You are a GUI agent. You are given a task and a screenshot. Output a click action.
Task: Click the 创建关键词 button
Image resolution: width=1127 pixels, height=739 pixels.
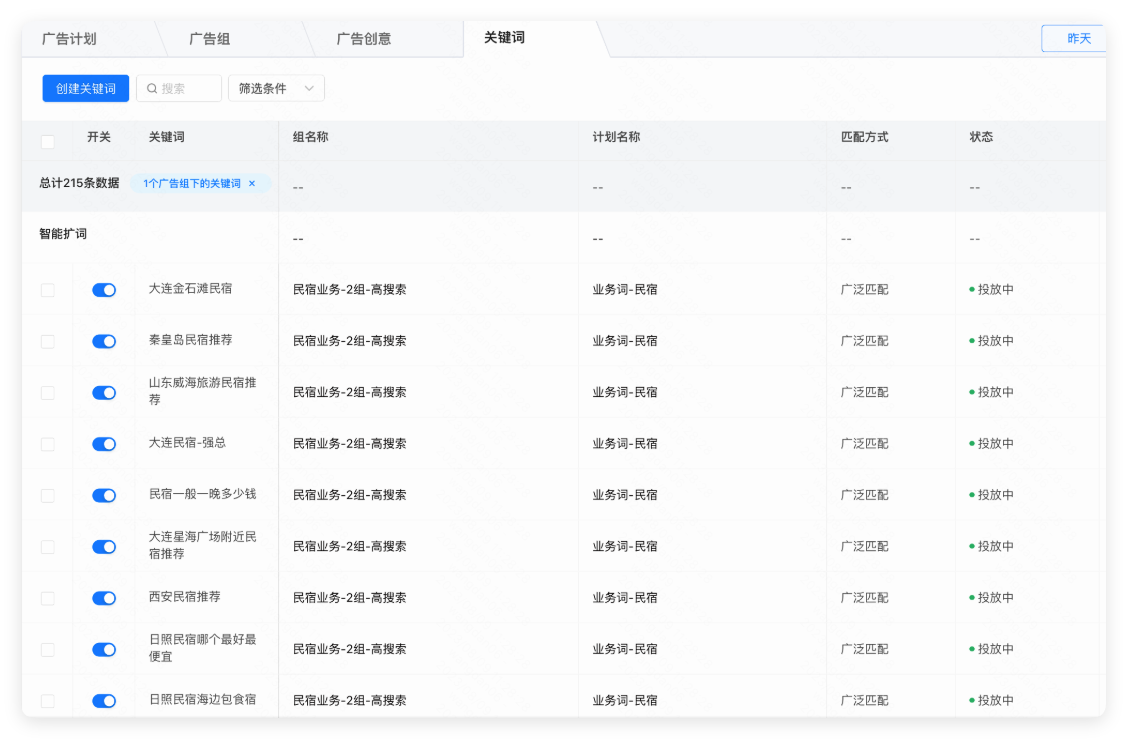pos(86,88)
